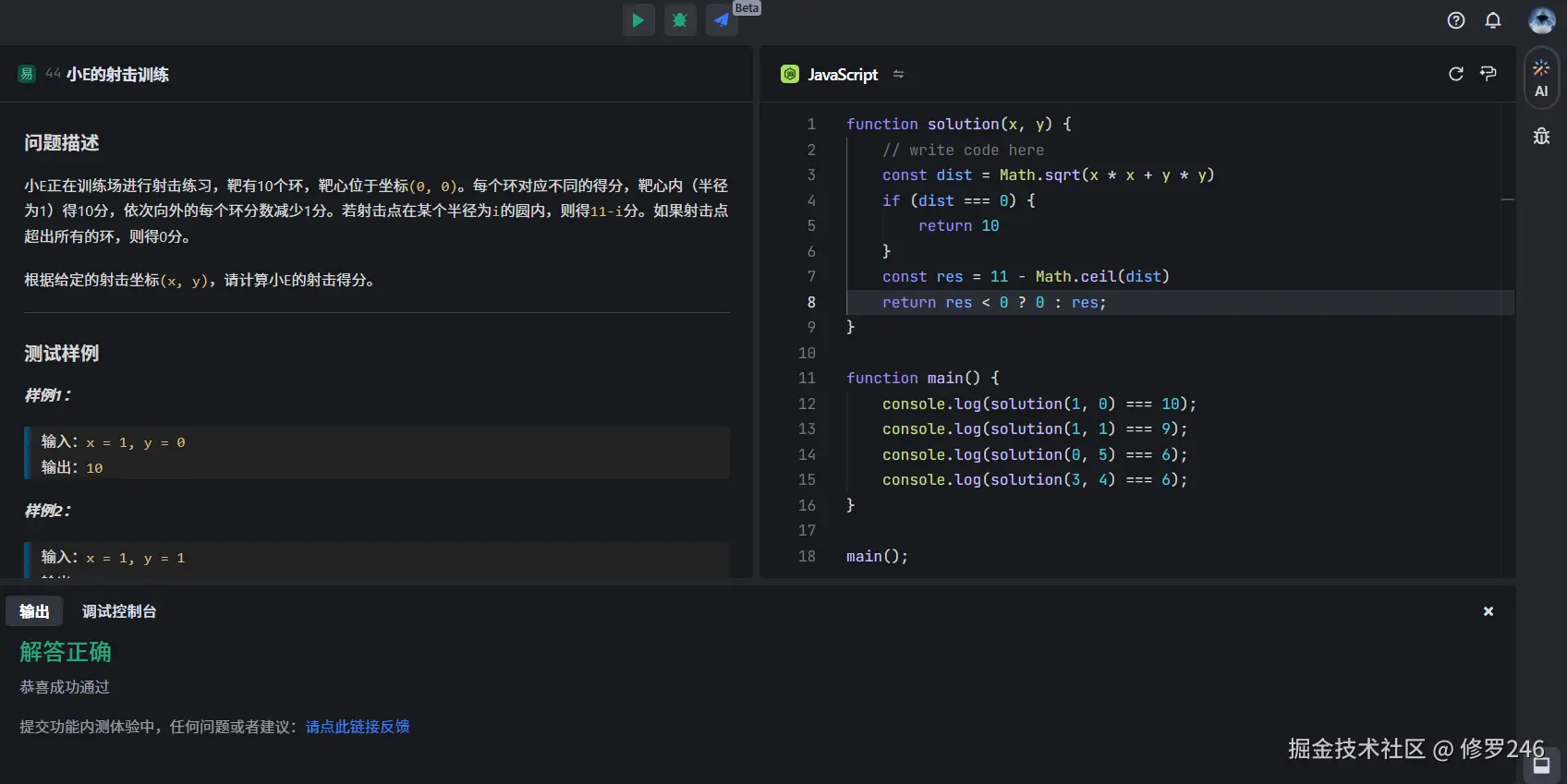
Task: Switch language via JavaScript selector
Action: click(842, 75)
